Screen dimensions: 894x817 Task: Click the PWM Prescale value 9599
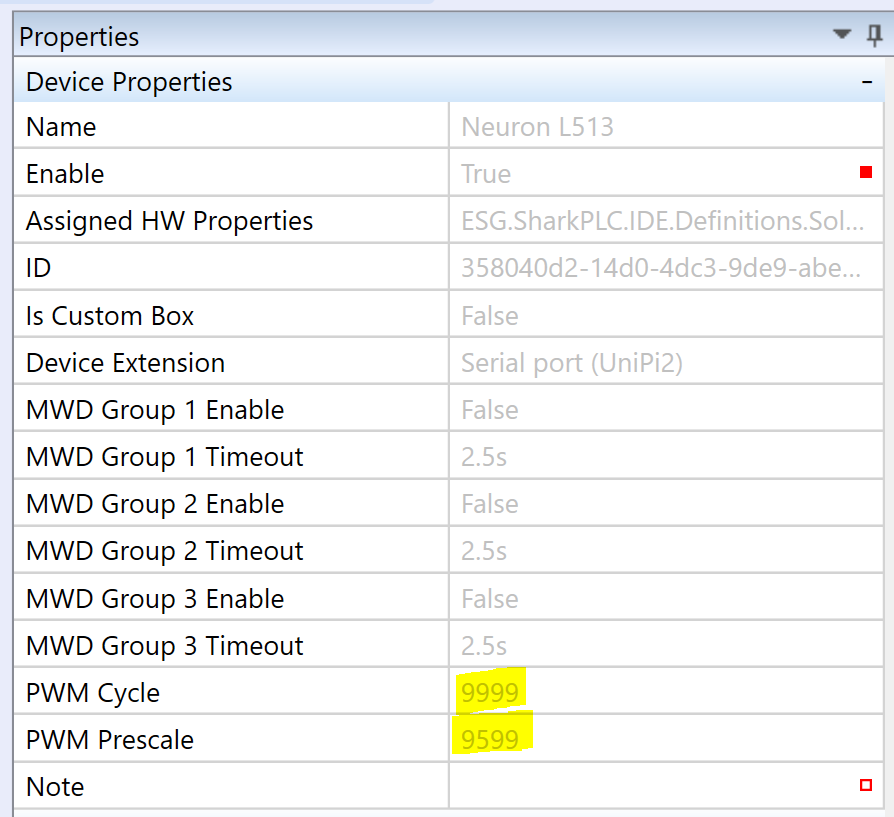(490, 740)
